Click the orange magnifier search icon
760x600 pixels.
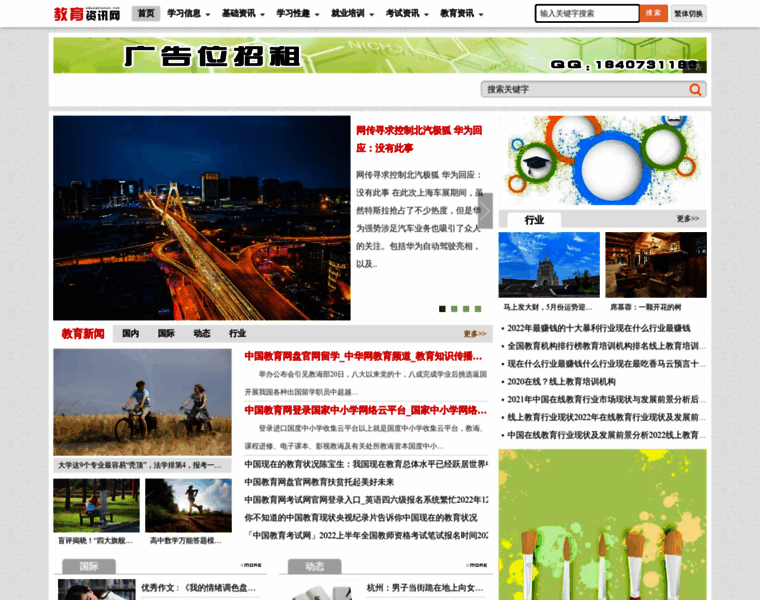coord(695,89)
